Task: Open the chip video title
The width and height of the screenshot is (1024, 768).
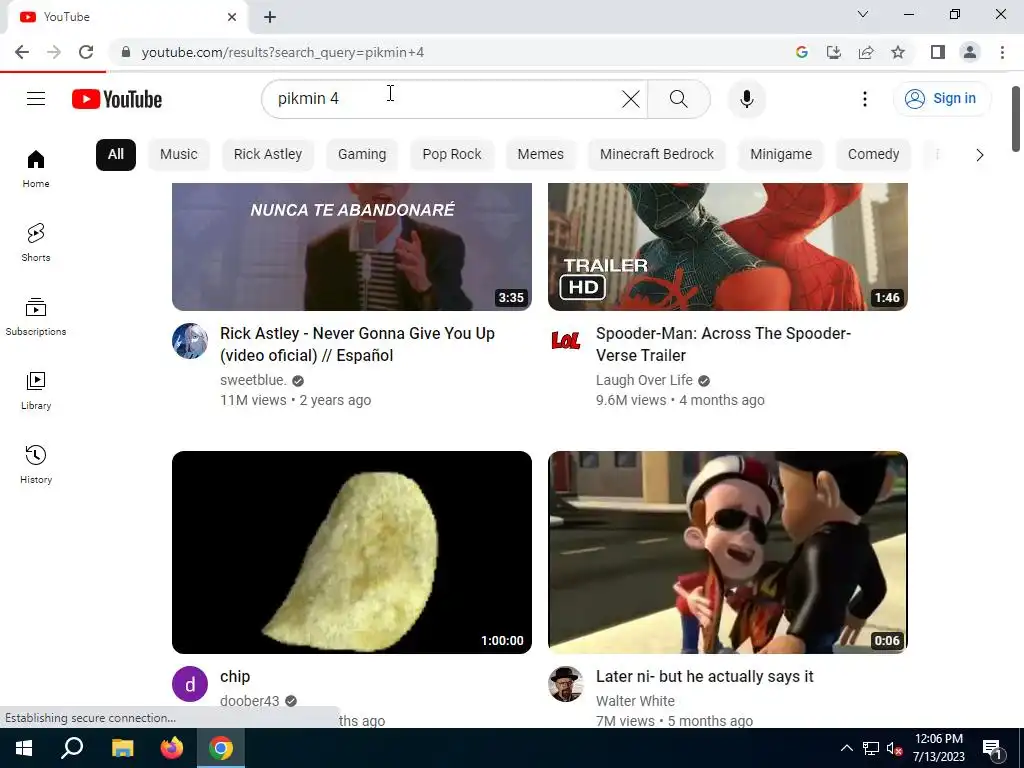Action: (x=235, y=677)
